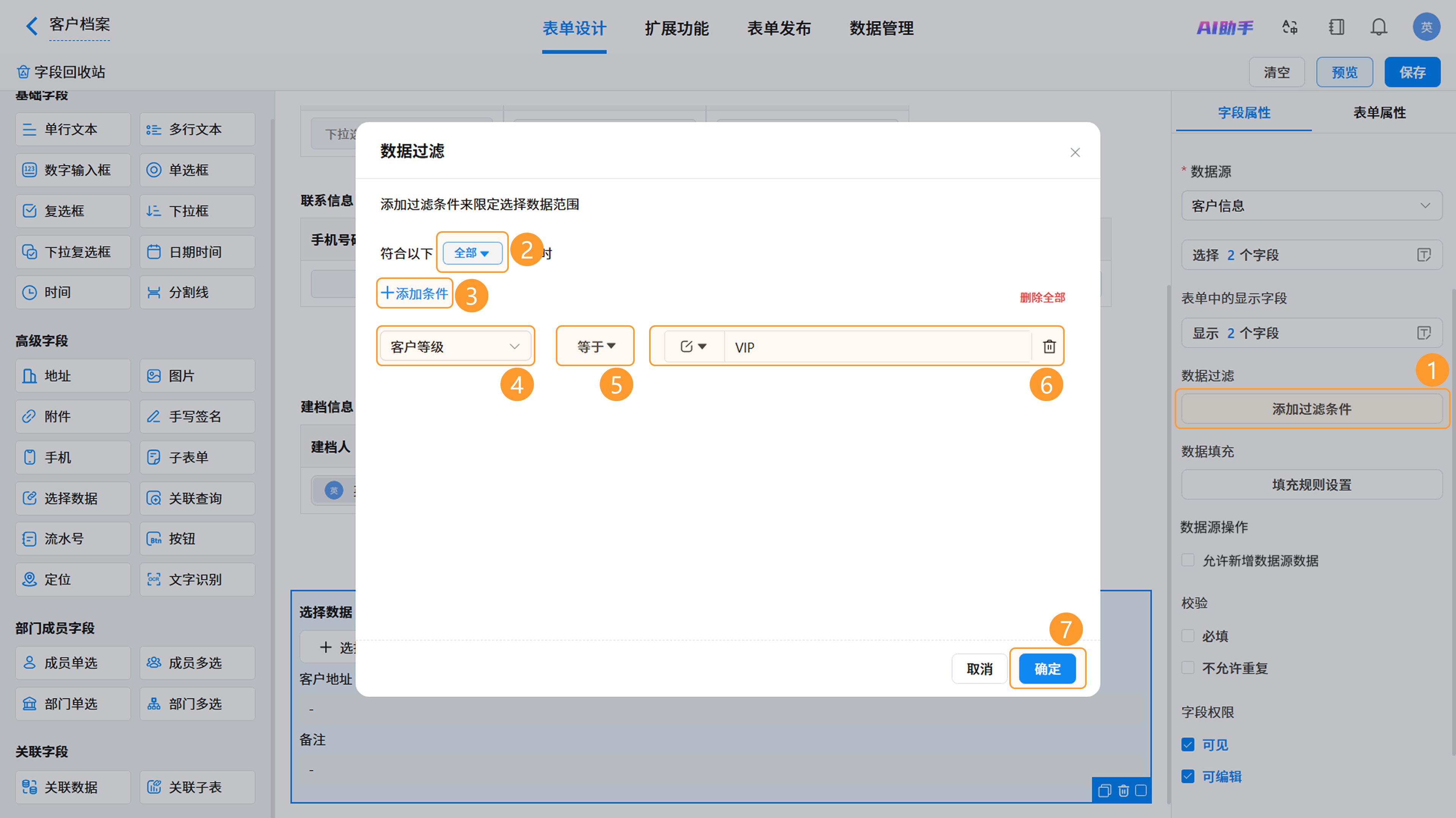Viewport: 1456px width, 818px height.
Task: Add a 多行文本 field
Action: pos(197,129)
